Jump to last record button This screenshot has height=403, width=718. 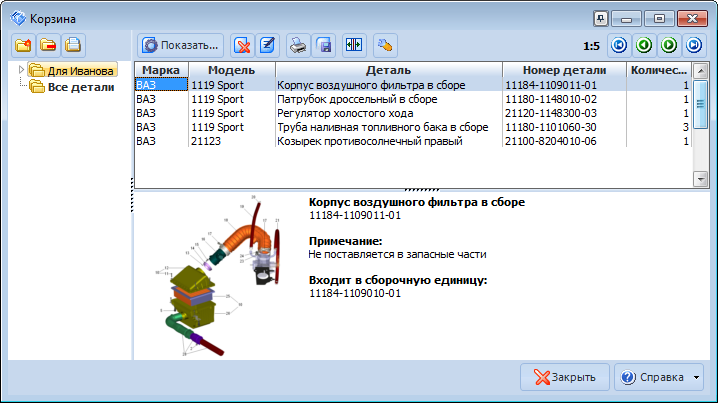694,45
